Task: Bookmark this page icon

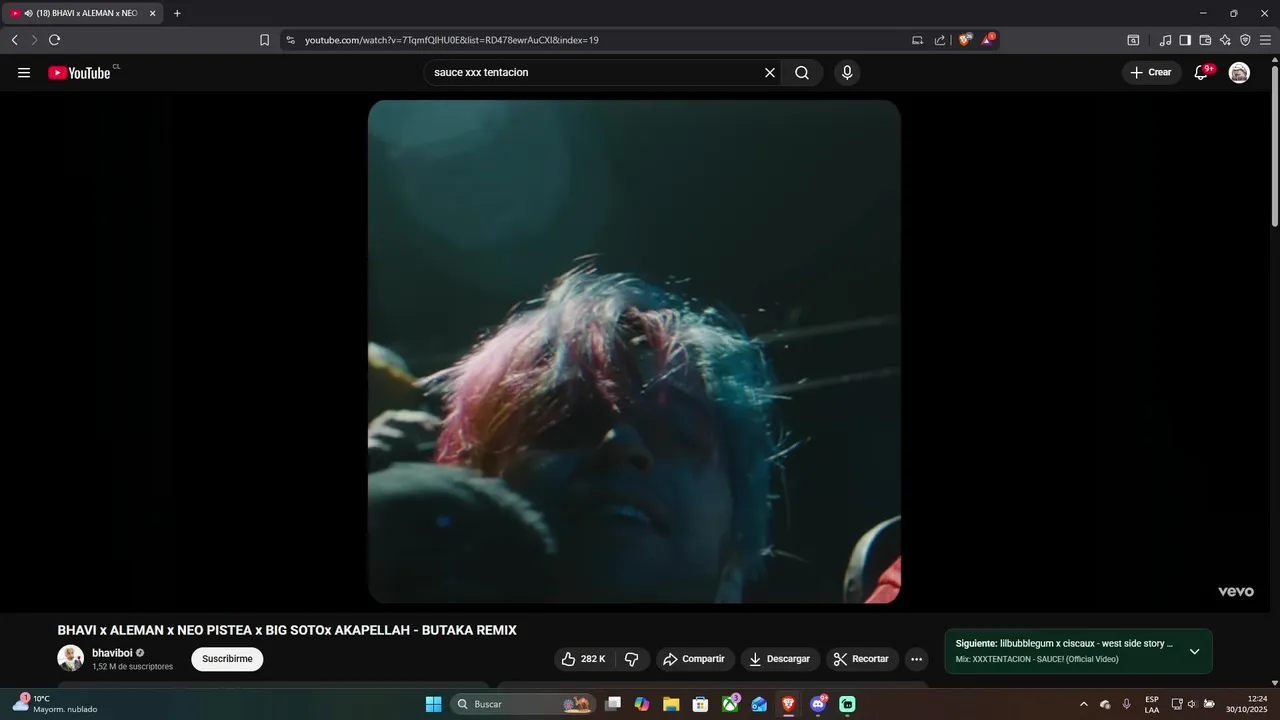Action: pyautogui.click(x=264, y=40)
